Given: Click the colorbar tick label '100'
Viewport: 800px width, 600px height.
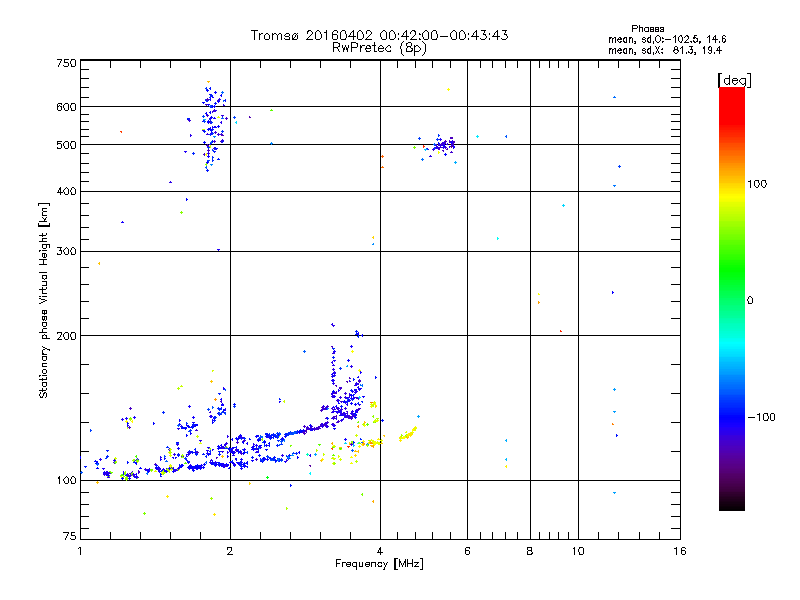Looking at the screenshot, I should pyautogui.click(x=757, y=184).
